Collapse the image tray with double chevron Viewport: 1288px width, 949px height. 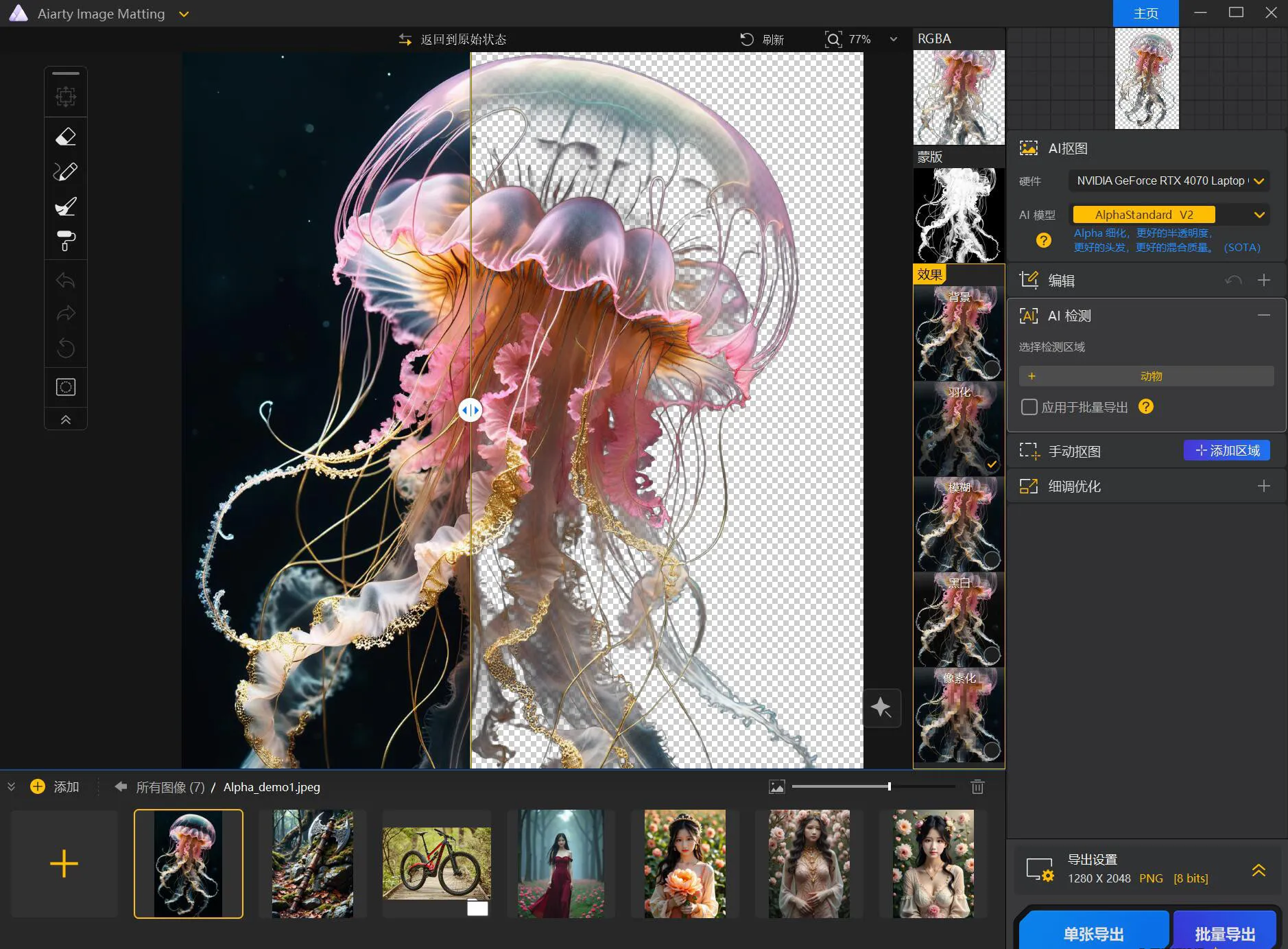pos(11,786)
